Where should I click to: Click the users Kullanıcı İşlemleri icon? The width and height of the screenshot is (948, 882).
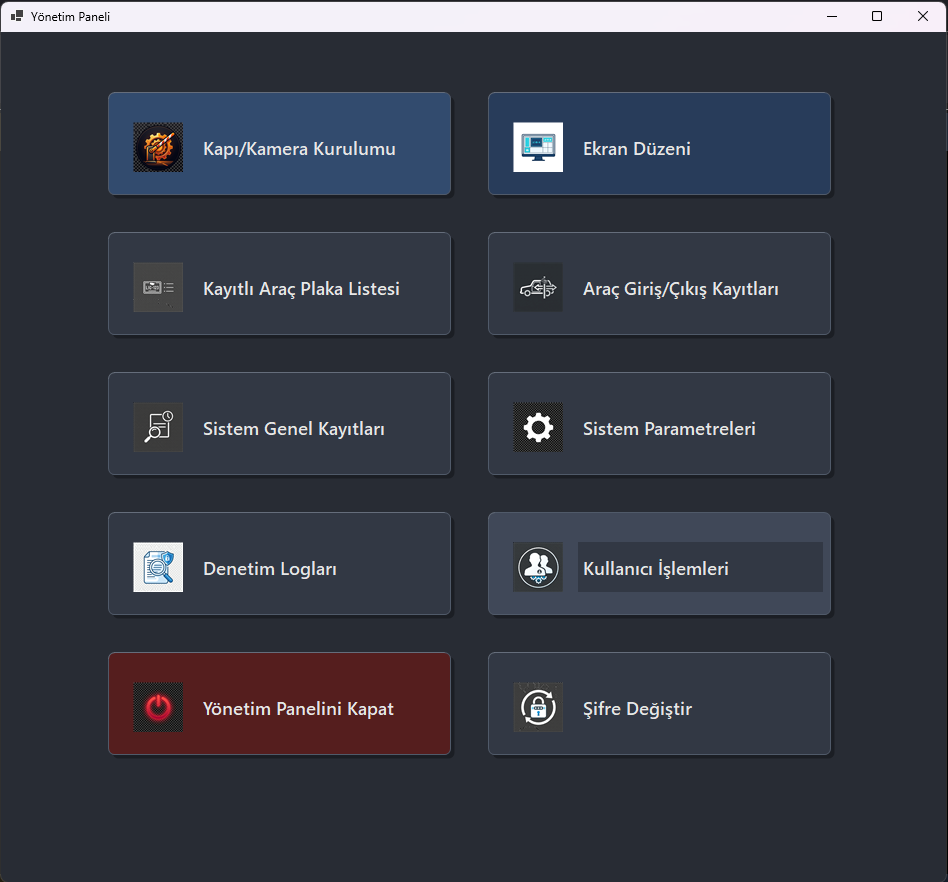tap(538, 567)
